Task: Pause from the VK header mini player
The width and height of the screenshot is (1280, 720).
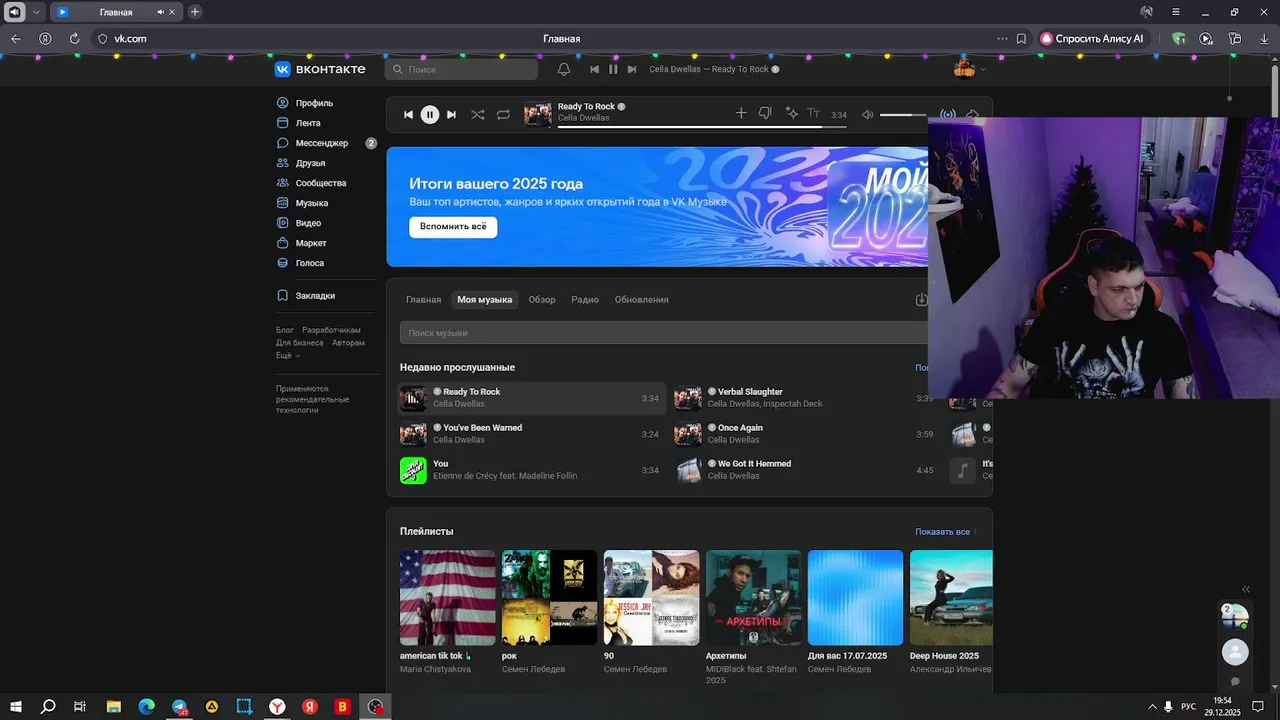Action: pyautogui.click(x=613, y=69)
